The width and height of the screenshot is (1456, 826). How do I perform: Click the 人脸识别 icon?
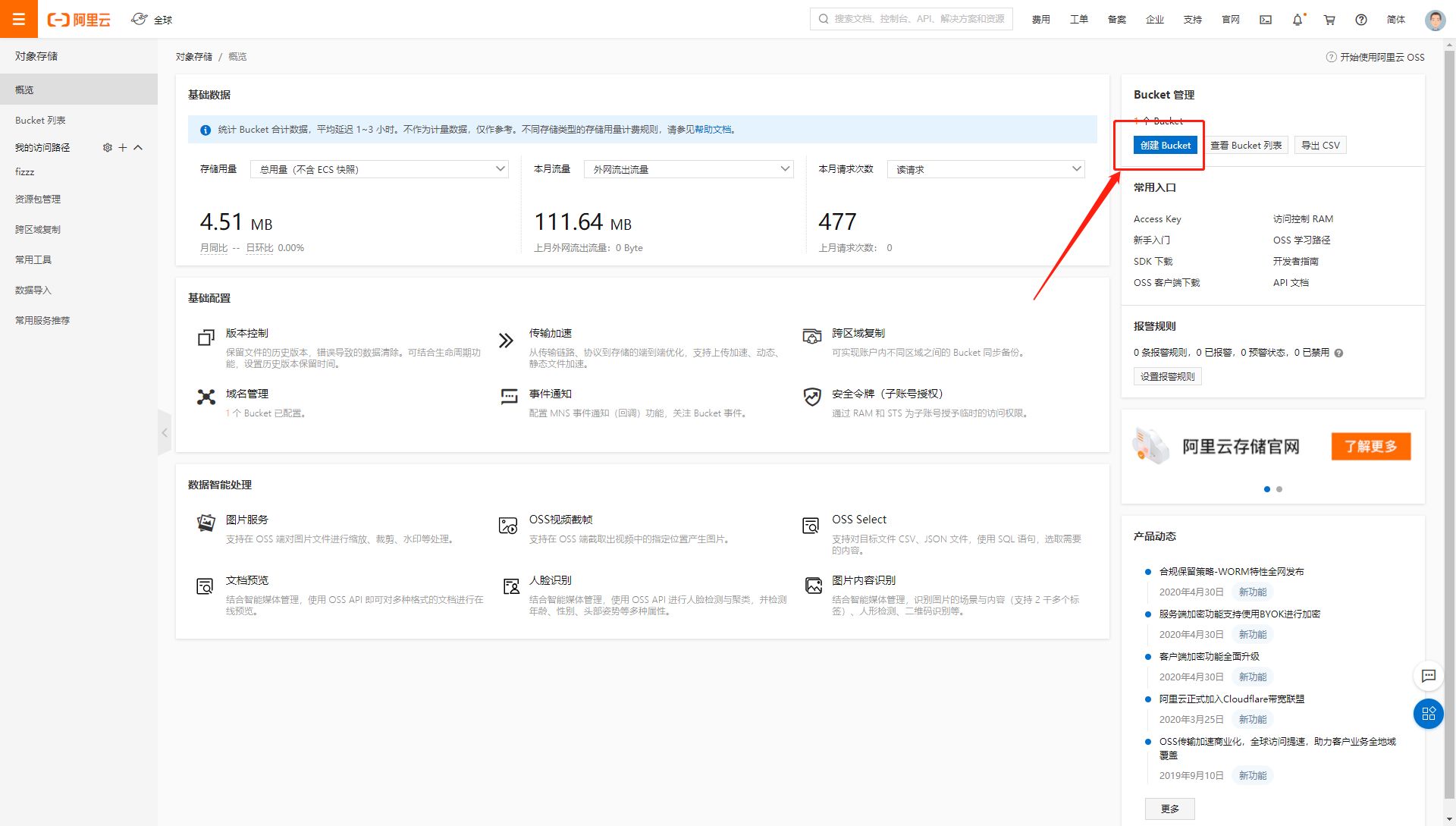tap(512, 586)
